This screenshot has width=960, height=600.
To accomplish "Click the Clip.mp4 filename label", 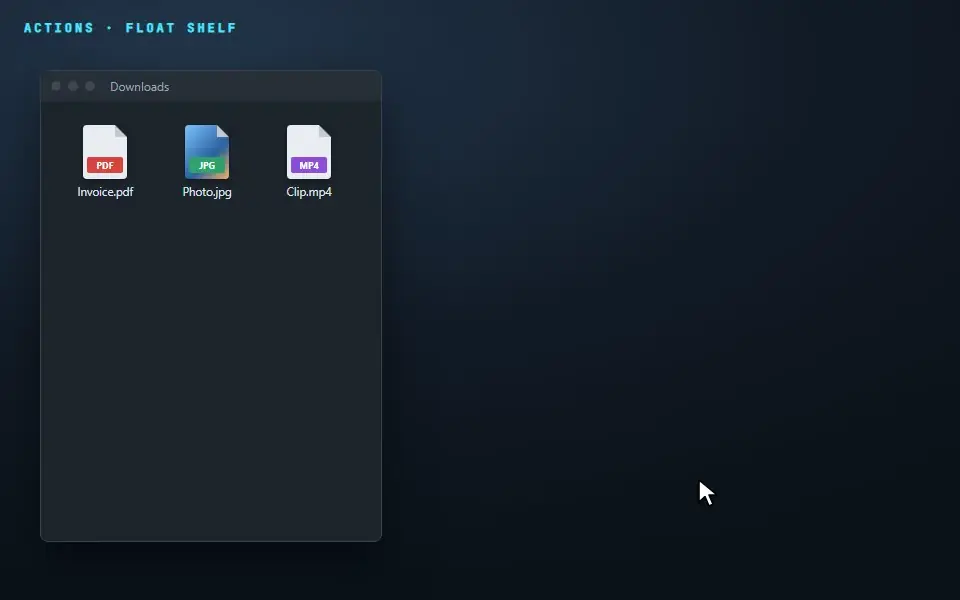I will (309, 192).
